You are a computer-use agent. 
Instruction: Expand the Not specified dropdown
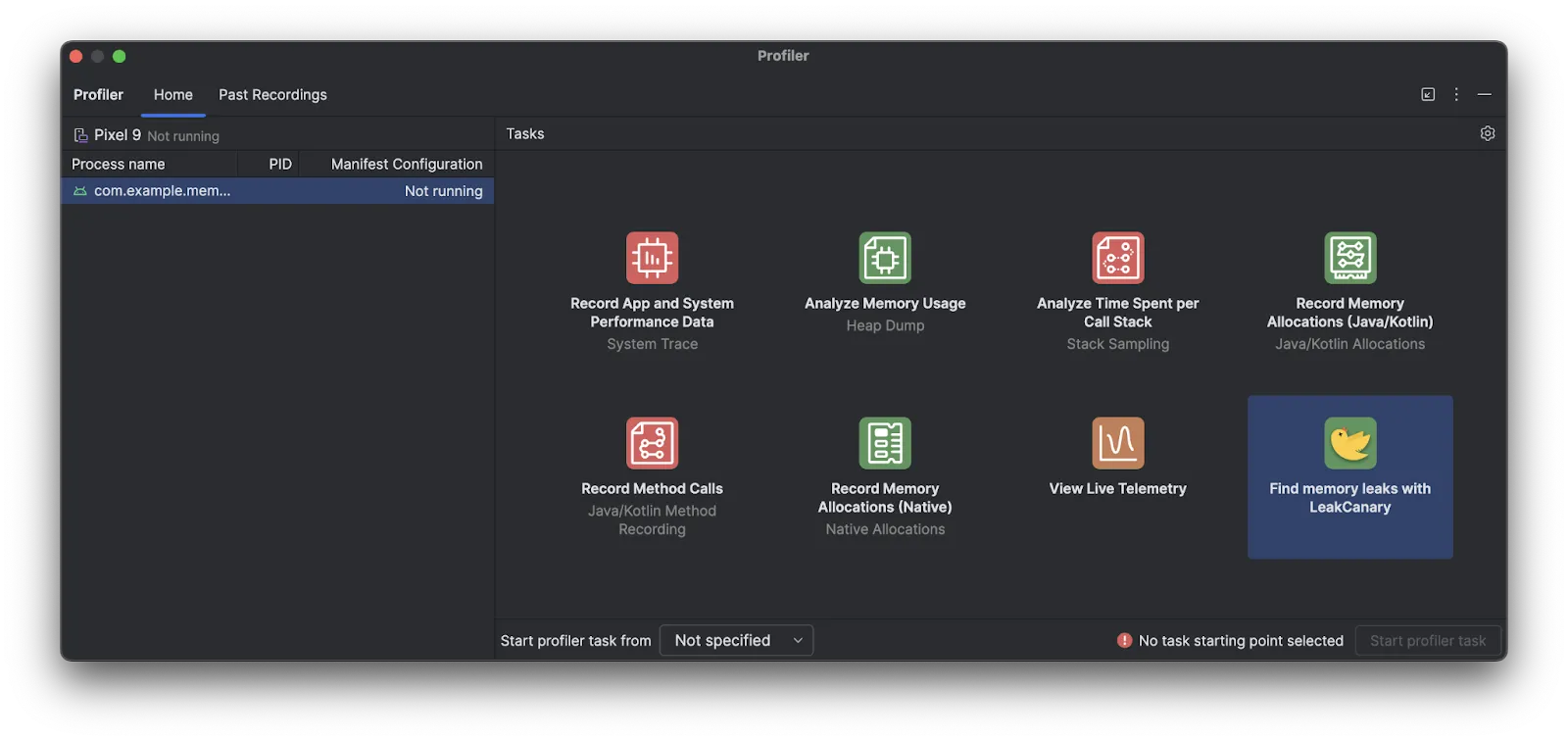(x=737, y=640)
